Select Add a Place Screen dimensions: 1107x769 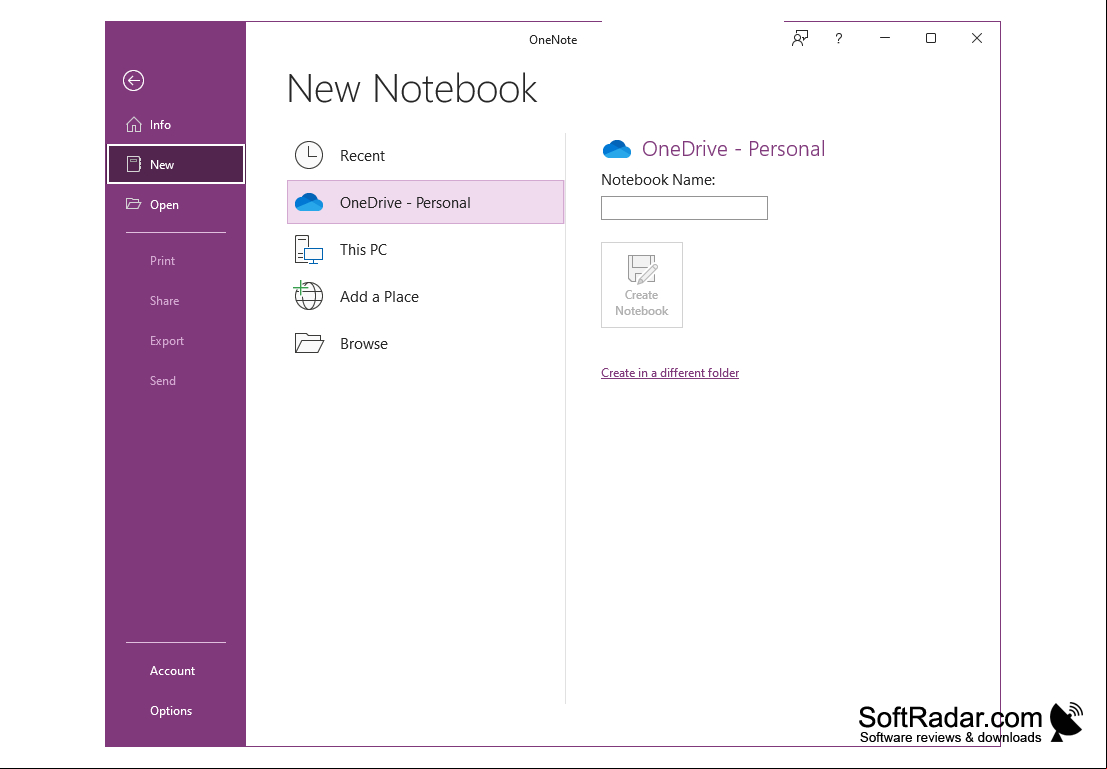tap(426, 297)
